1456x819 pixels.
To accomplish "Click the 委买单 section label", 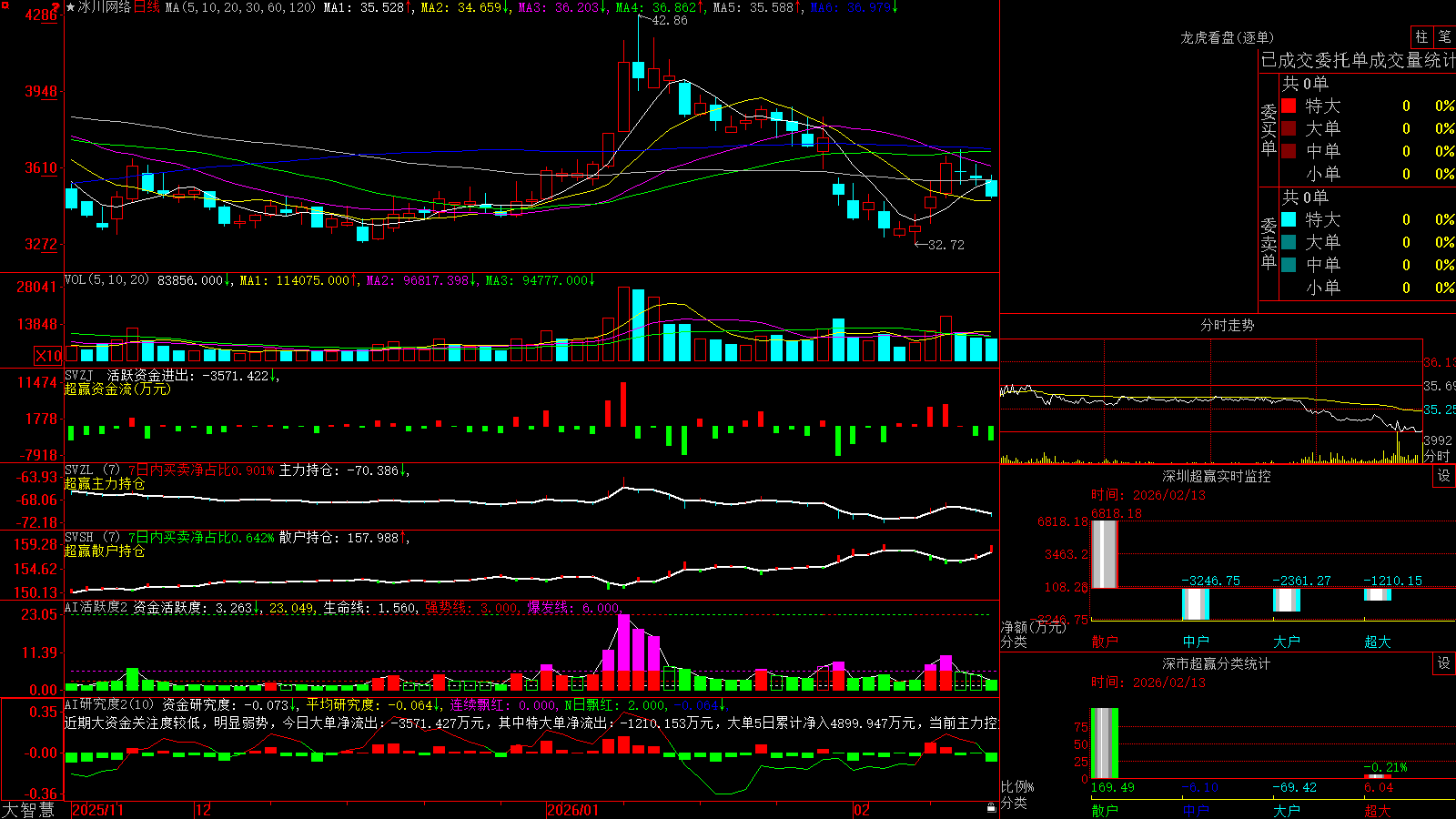I will point(1269,130).
